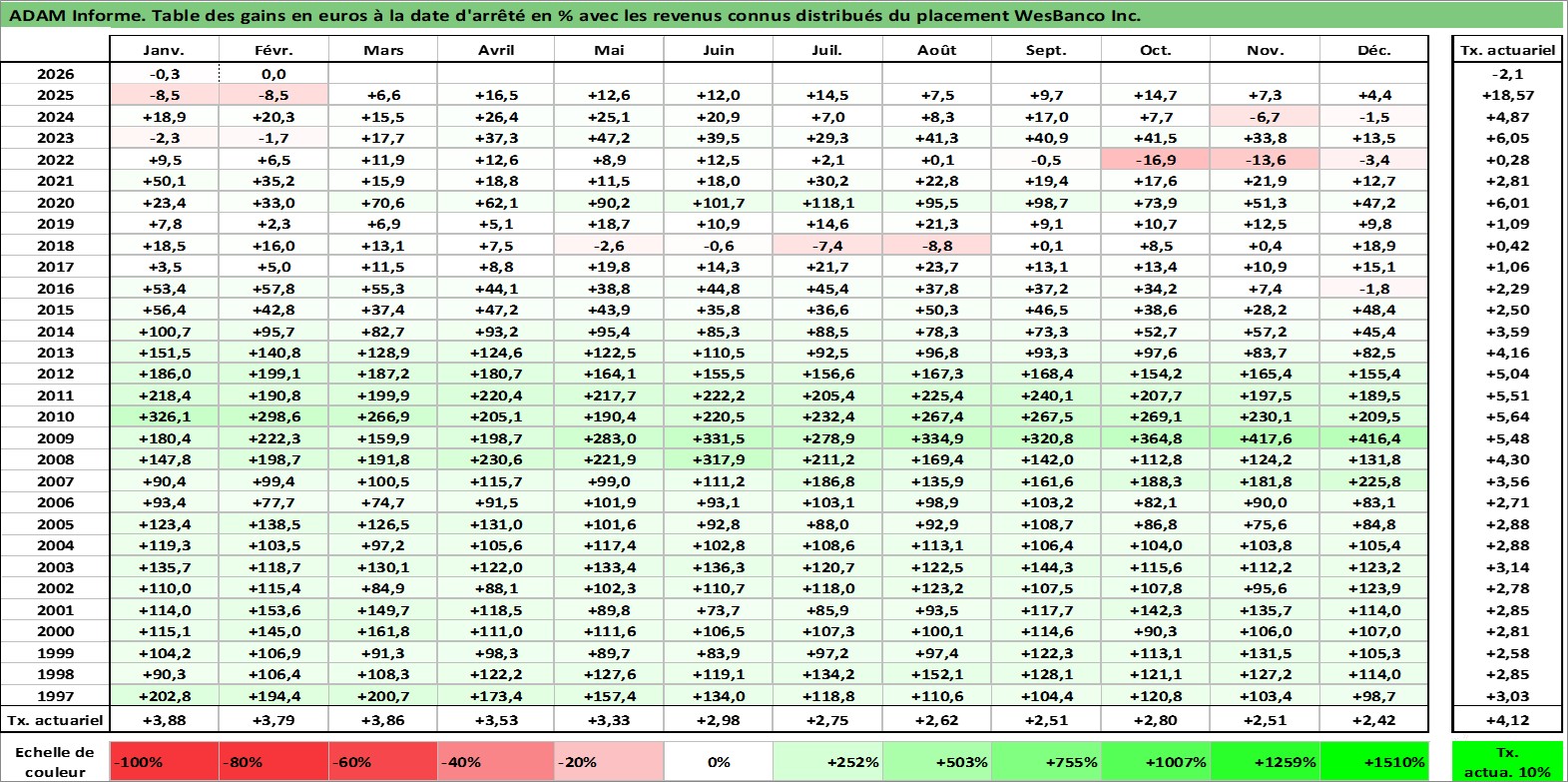Click the 2013 May value +122,5
The height and width of the screenshot is (782, 1568).
pyautogui.click(x=609, y=353)
